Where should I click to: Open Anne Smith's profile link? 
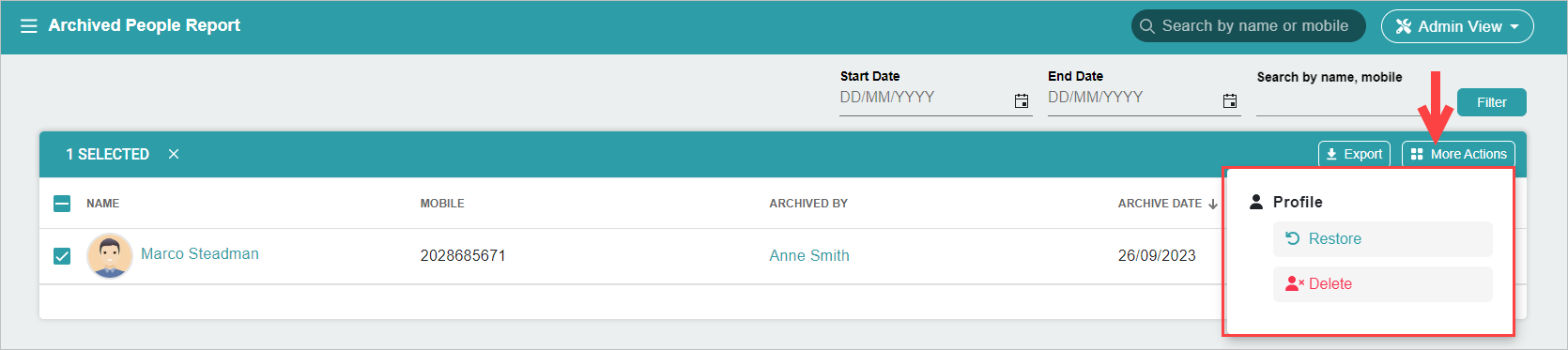click(809, 255)
